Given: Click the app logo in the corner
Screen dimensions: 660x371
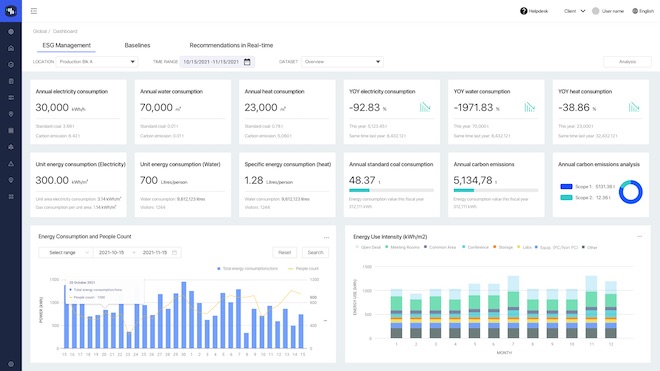Looking at the screenshot, I should [x=11, y=11].
